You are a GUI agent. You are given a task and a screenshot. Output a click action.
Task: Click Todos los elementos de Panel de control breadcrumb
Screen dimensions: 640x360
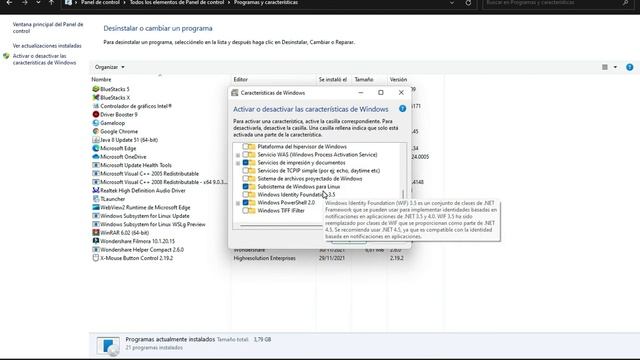pyautogui.click(x=177, y=2)
